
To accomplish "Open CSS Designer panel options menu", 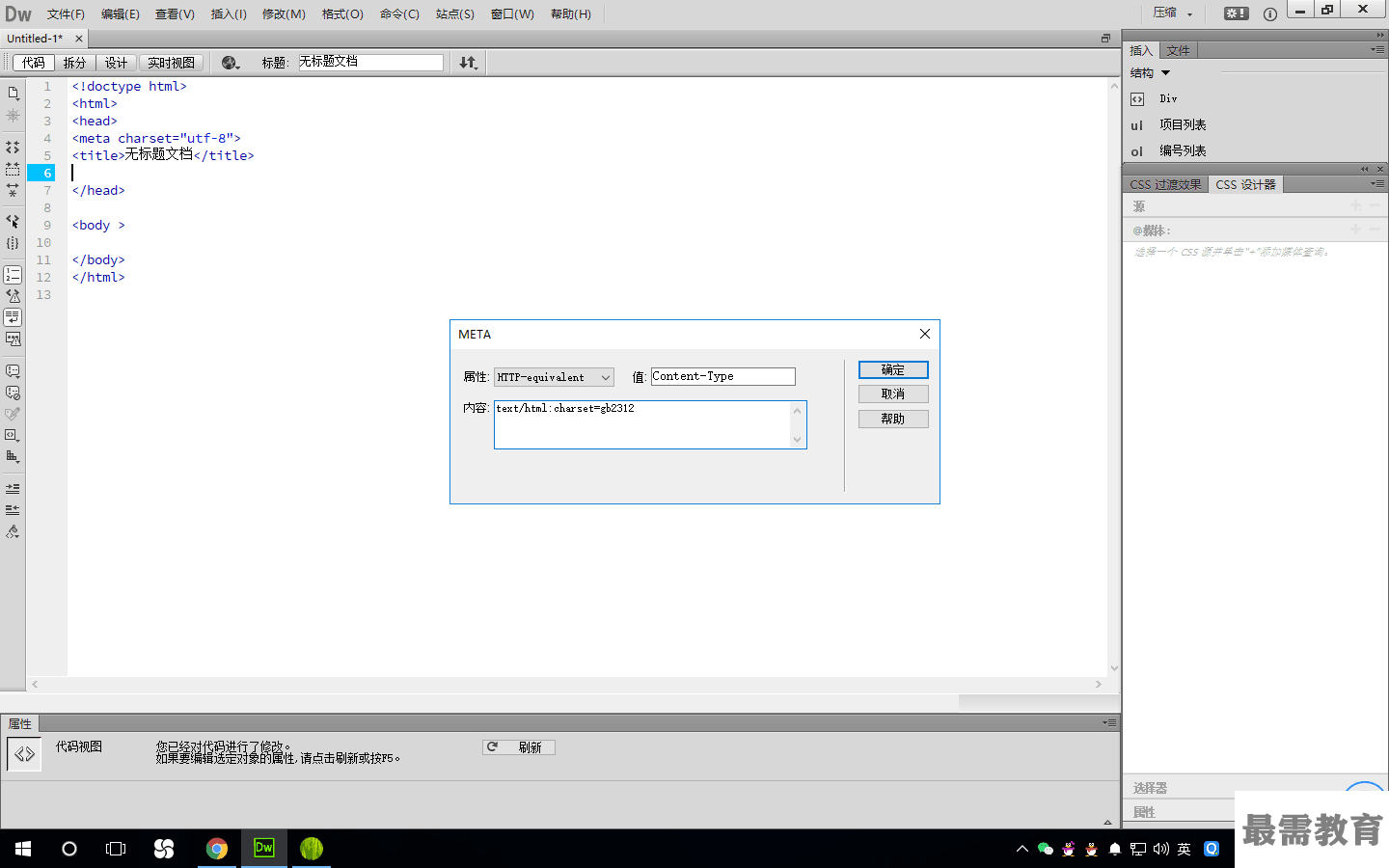I will pyautogui.click(x=1377, y=183).
